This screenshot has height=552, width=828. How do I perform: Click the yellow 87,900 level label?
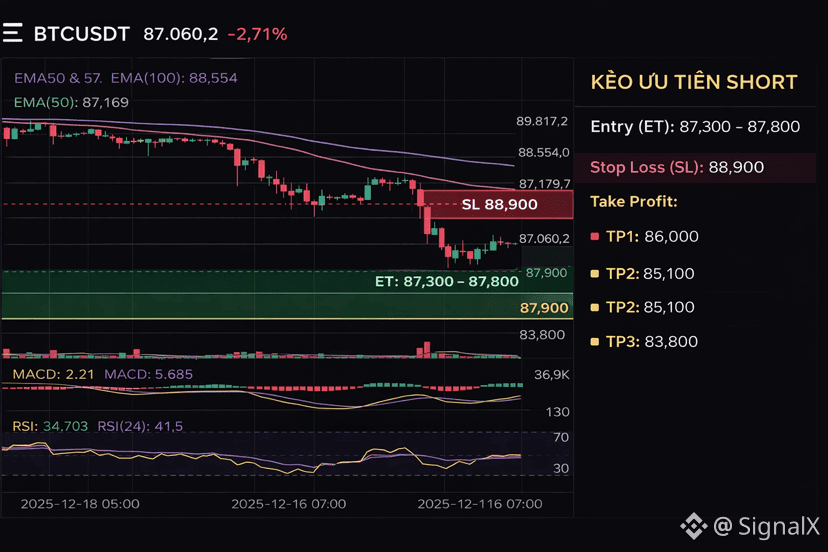pos(544,308)
